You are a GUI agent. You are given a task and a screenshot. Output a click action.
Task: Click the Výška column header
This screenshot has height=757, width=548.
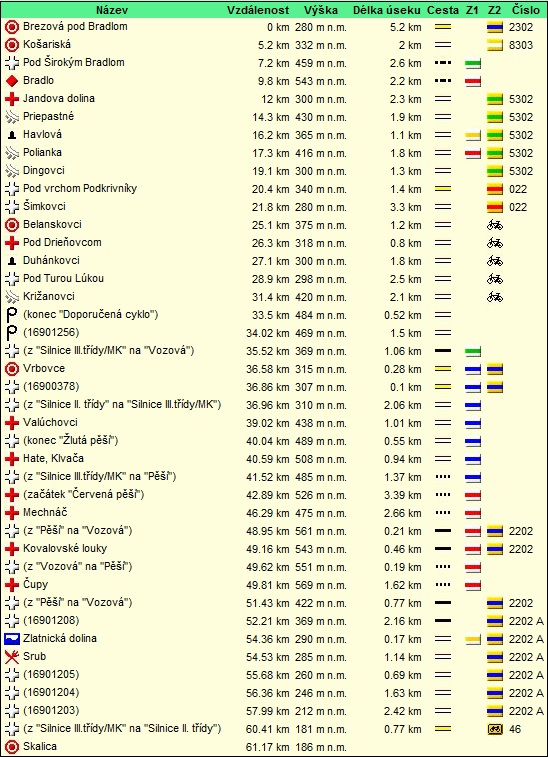coord(321,10)
